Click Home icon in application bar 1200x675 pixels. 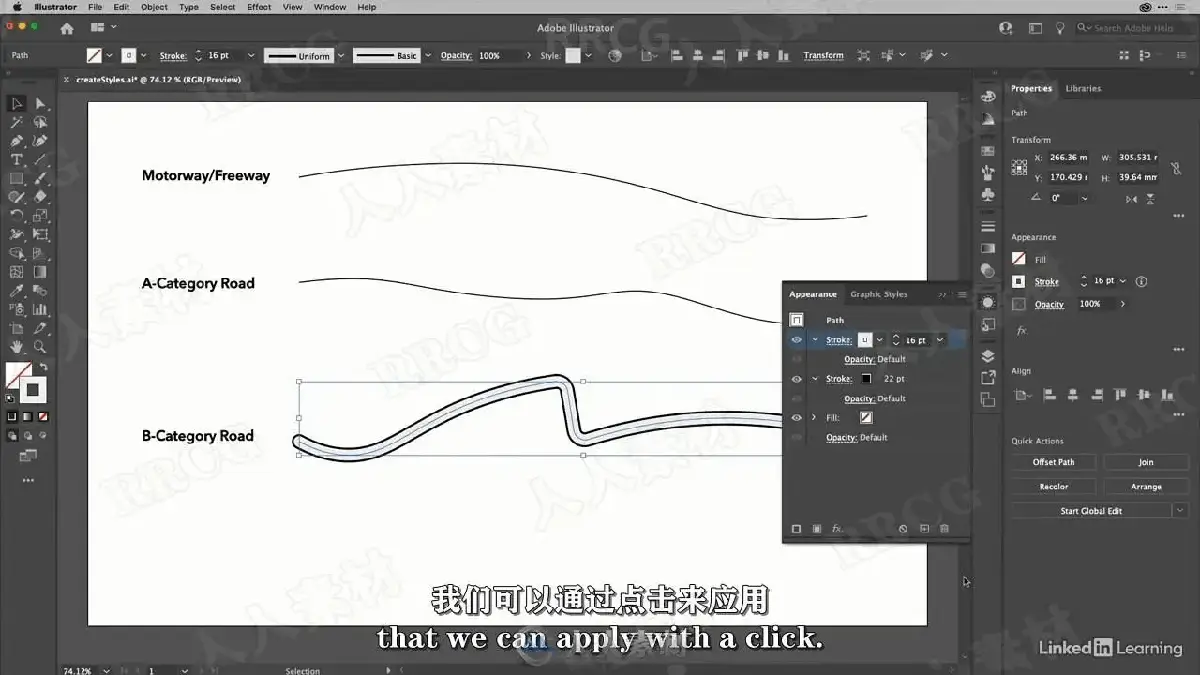pyautogui.click(x=67, y=28)
